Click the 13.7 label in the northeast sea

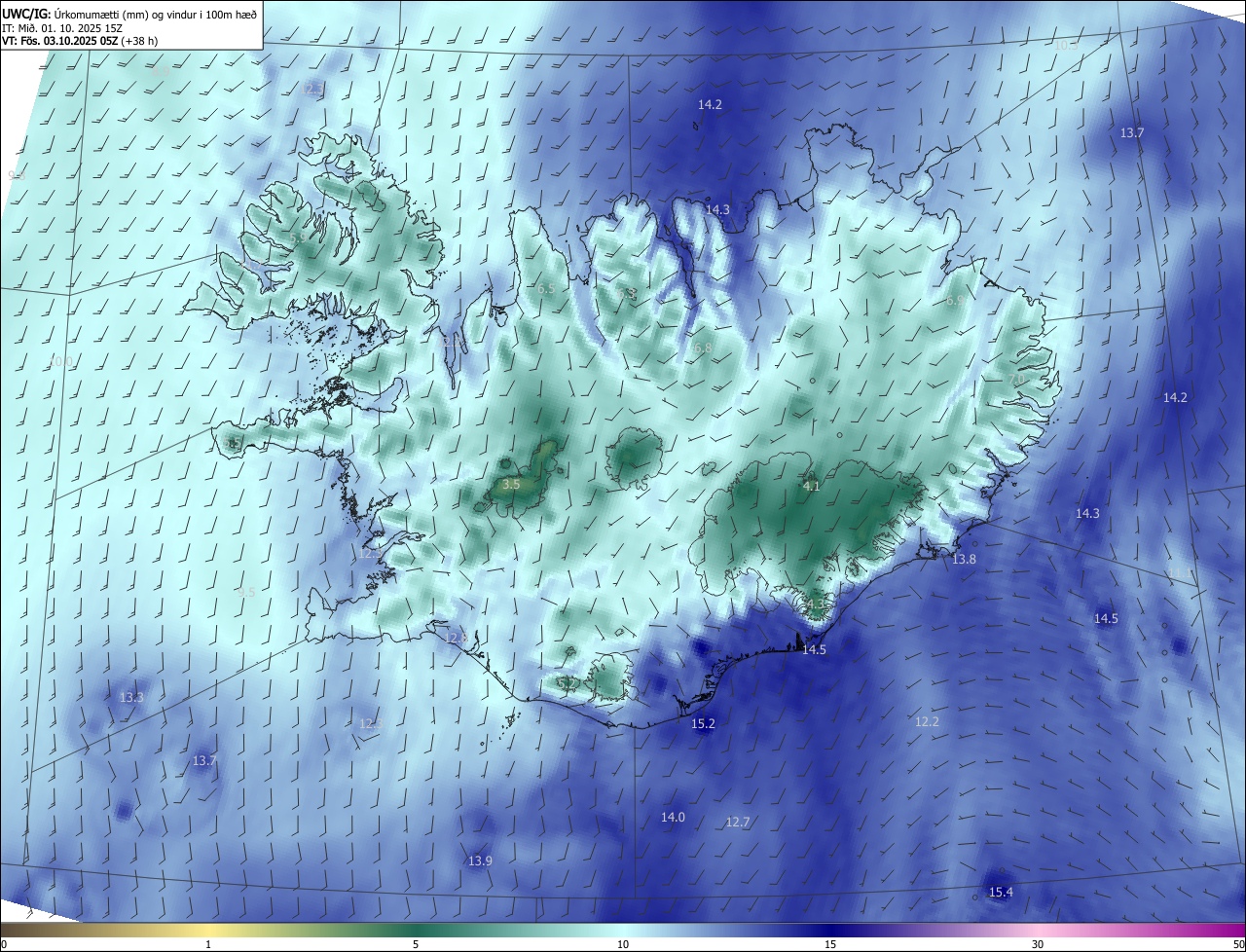[x=1132, y=132]
